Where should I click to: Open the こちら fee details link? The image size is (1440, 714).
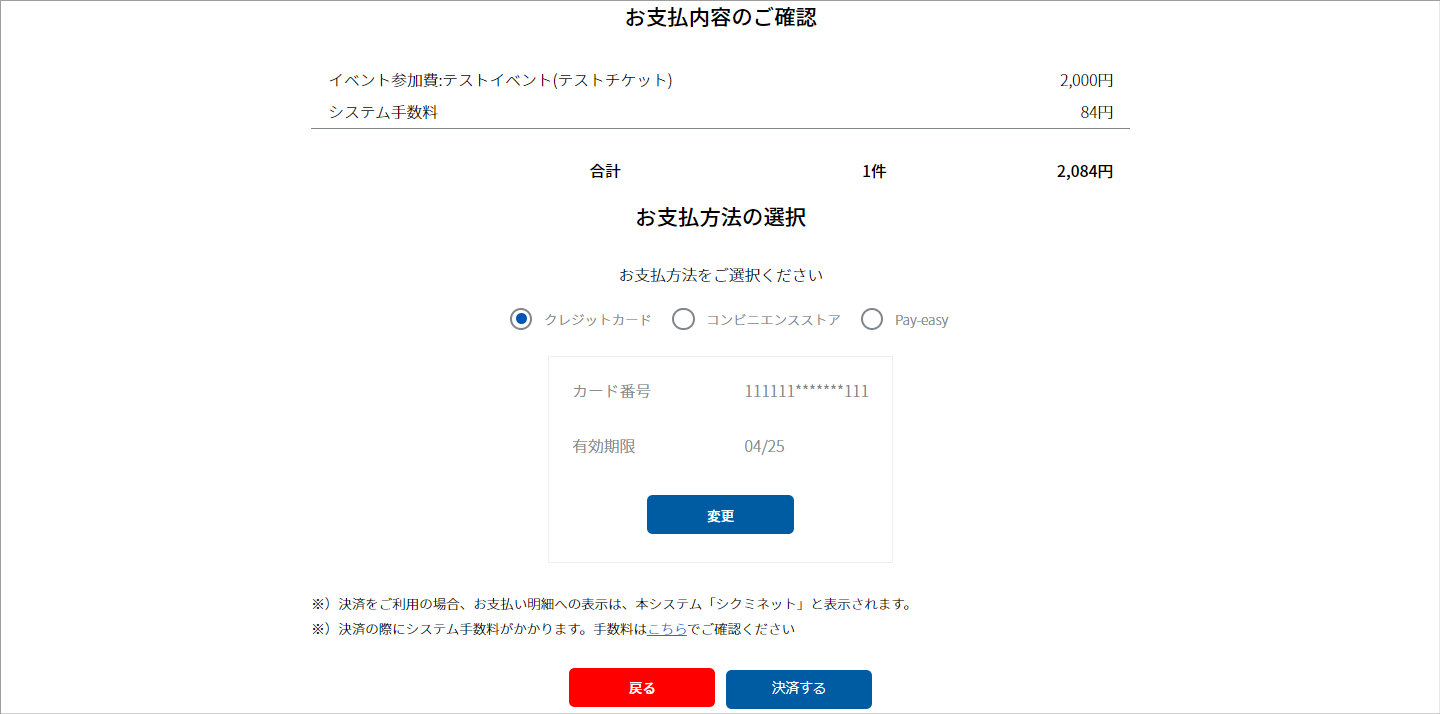[667, 629]
